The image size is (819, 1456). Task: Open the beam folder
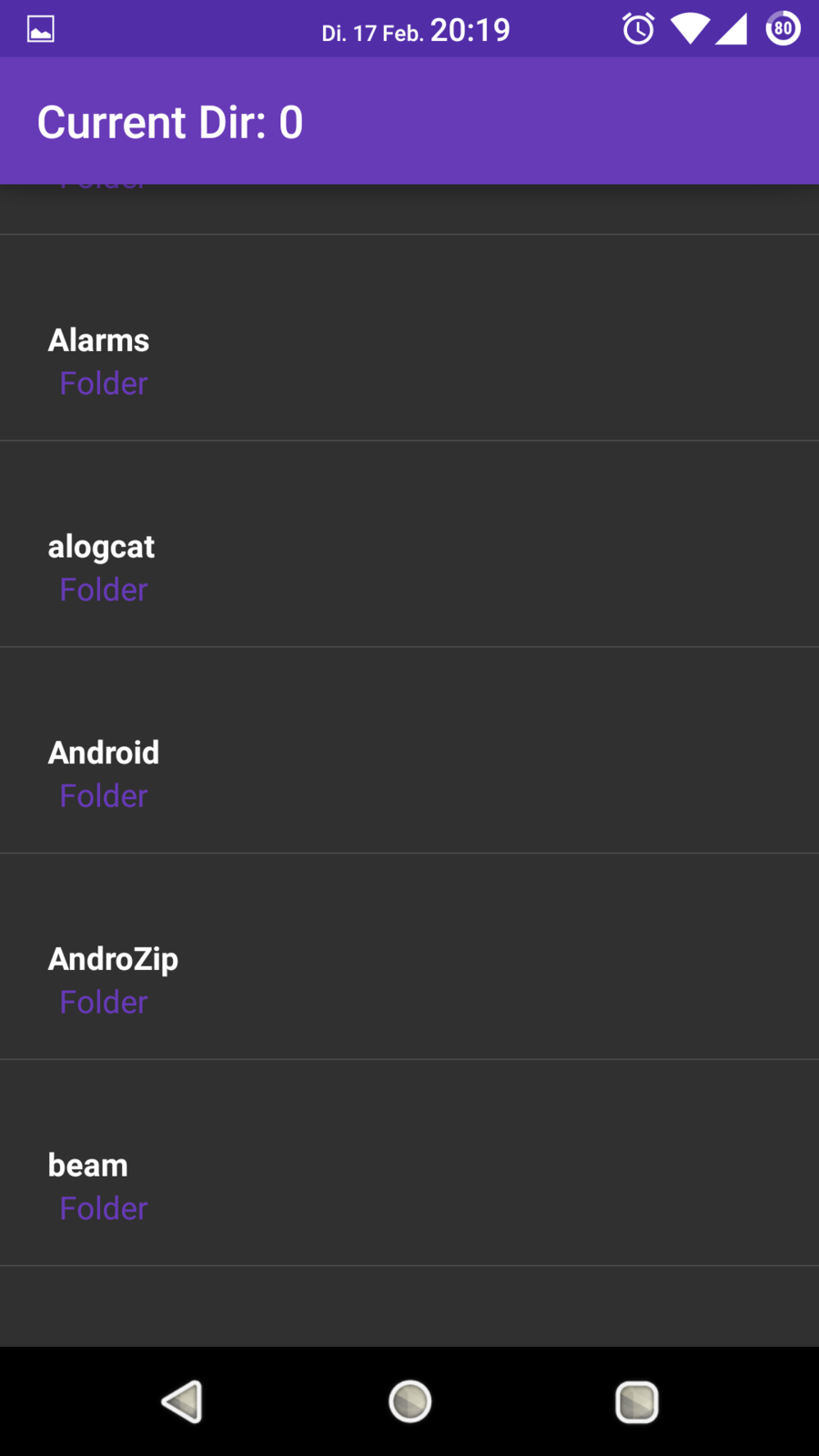(x=87, y=1166)
